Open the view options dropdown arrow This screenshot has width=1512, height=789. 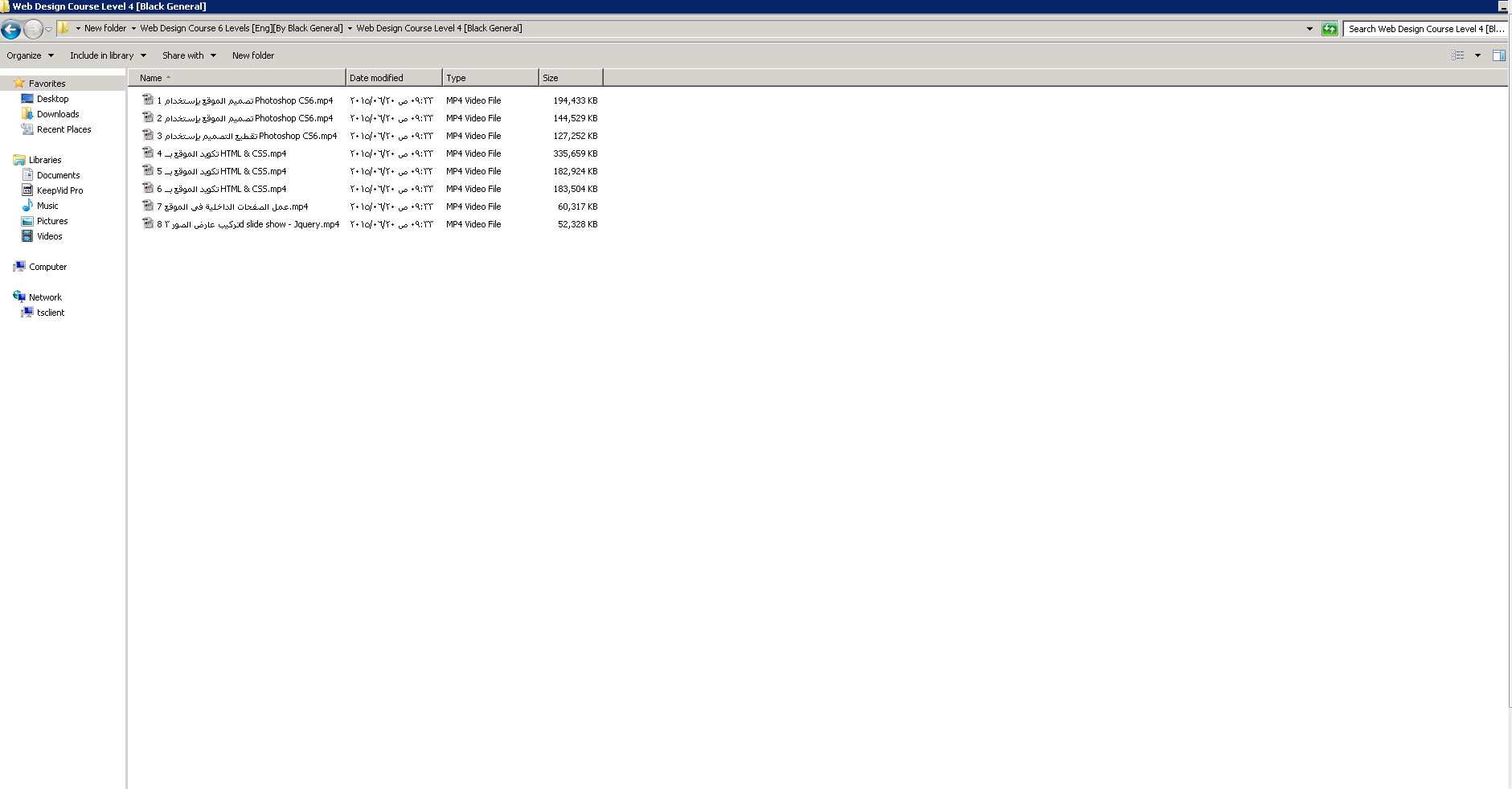click(x=1477, y=55)
